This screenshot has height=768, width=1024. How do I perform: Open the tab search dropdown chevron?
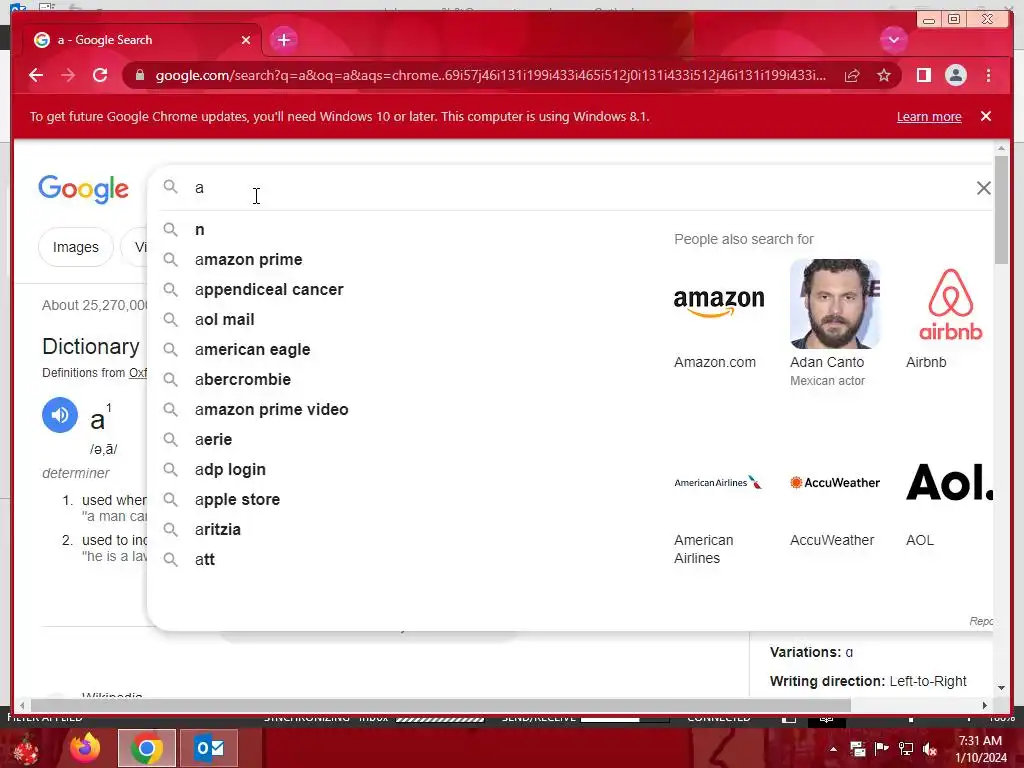(x=893, y=40)
